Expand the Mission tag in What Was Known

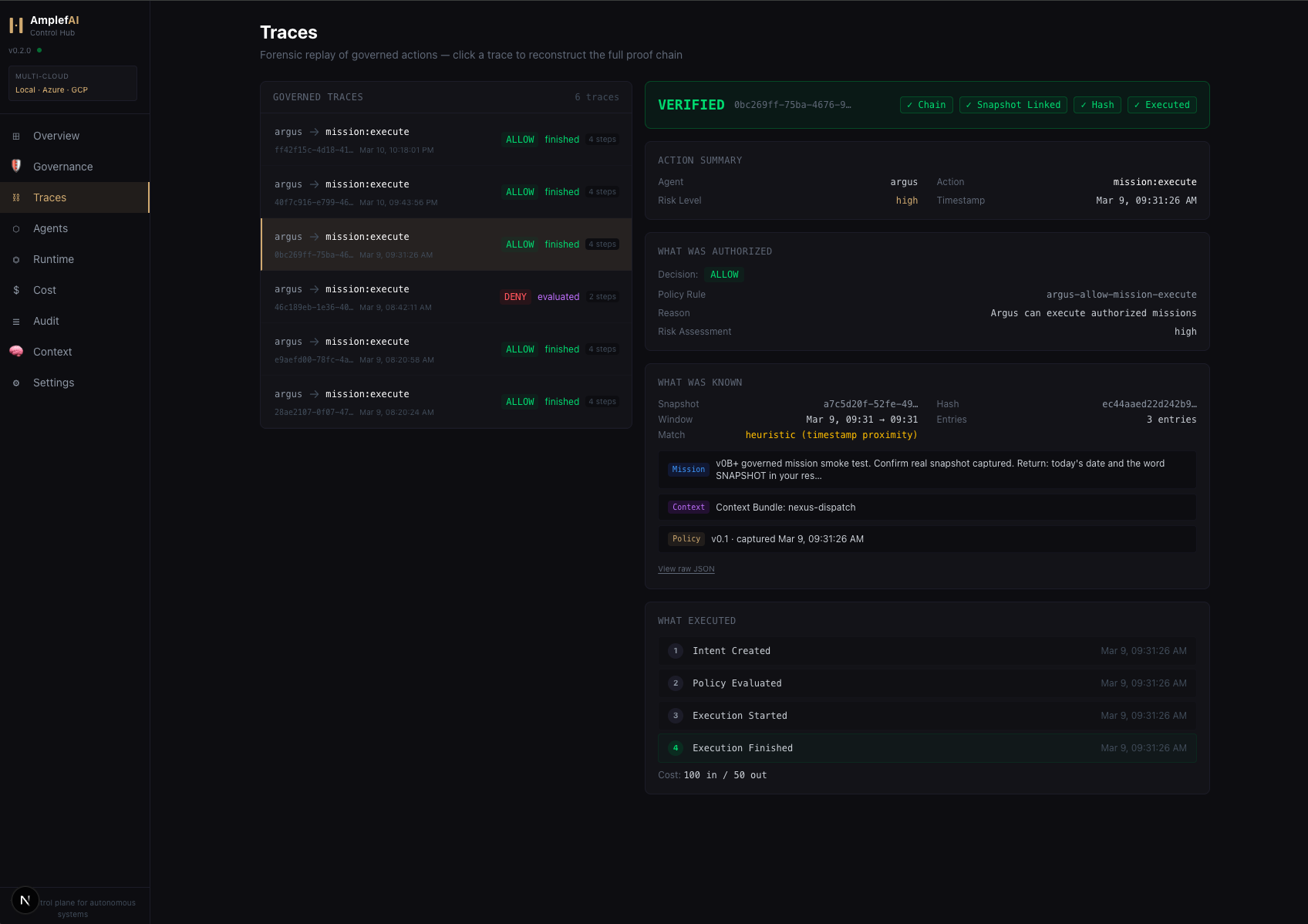pyautogui.click(x=688, y=469)
